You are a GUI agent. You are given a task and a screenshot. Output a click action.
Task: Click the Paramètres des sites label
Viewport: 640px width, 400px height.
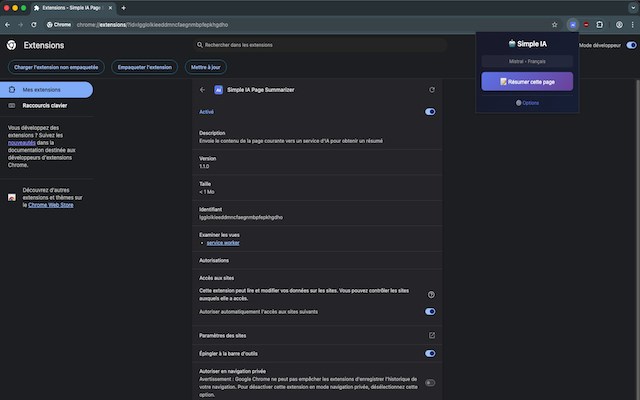(x=222, y=336)
